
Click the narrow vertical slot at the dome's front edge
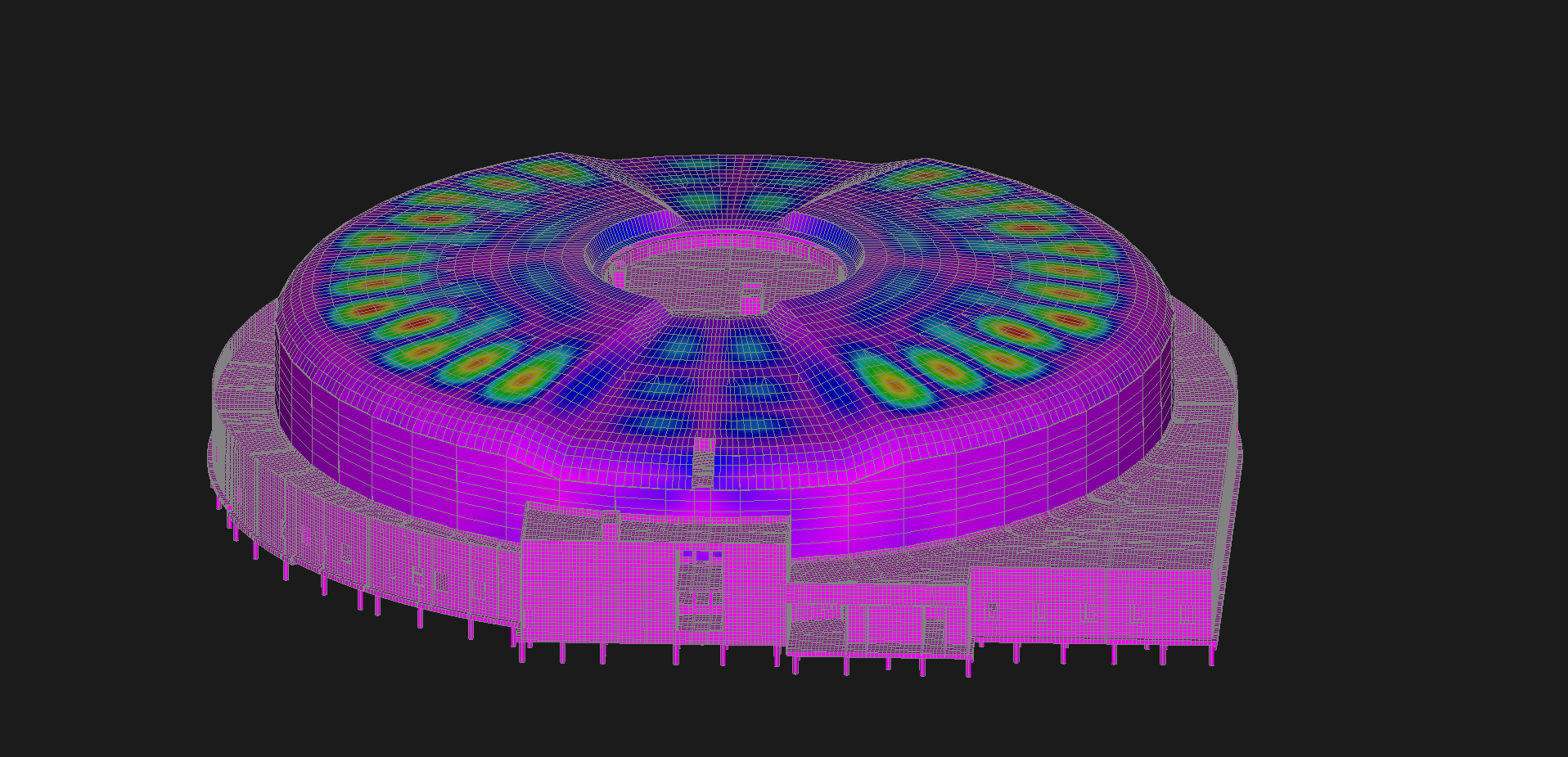point(703,462)
